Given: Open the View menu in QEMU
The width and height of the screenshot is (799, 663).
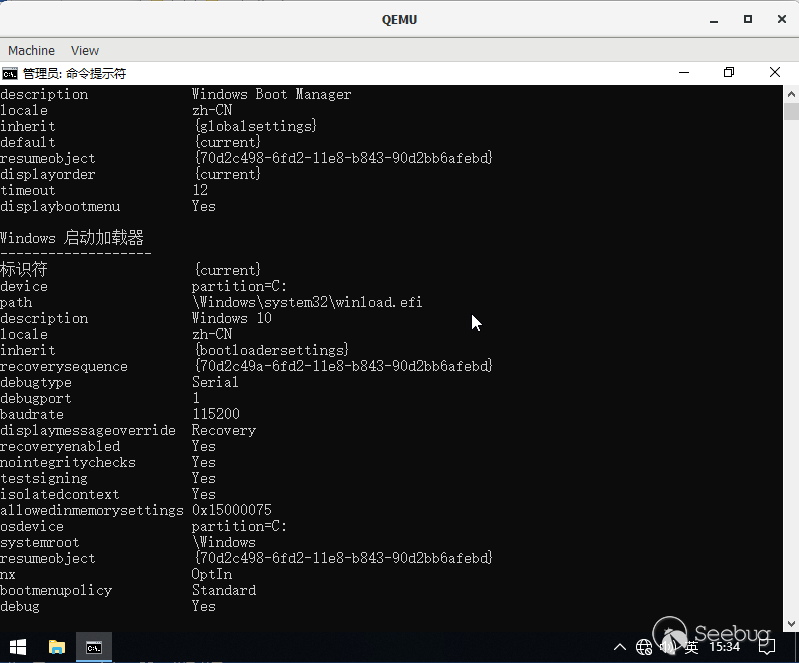Looking at the screenshot, I should 85,50.
